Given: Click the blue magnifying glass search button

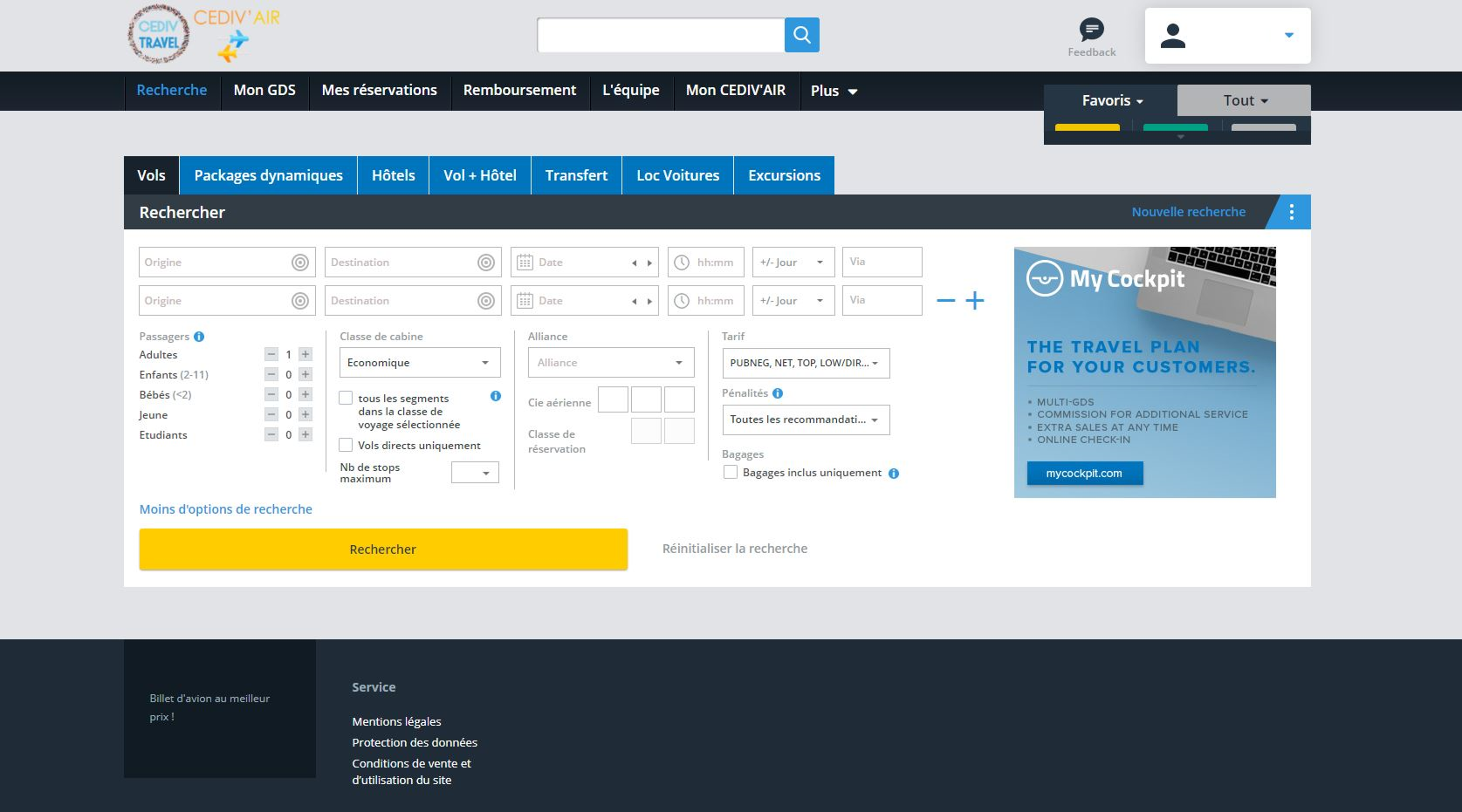Looking at the screenshot, I should click(801, 35).
